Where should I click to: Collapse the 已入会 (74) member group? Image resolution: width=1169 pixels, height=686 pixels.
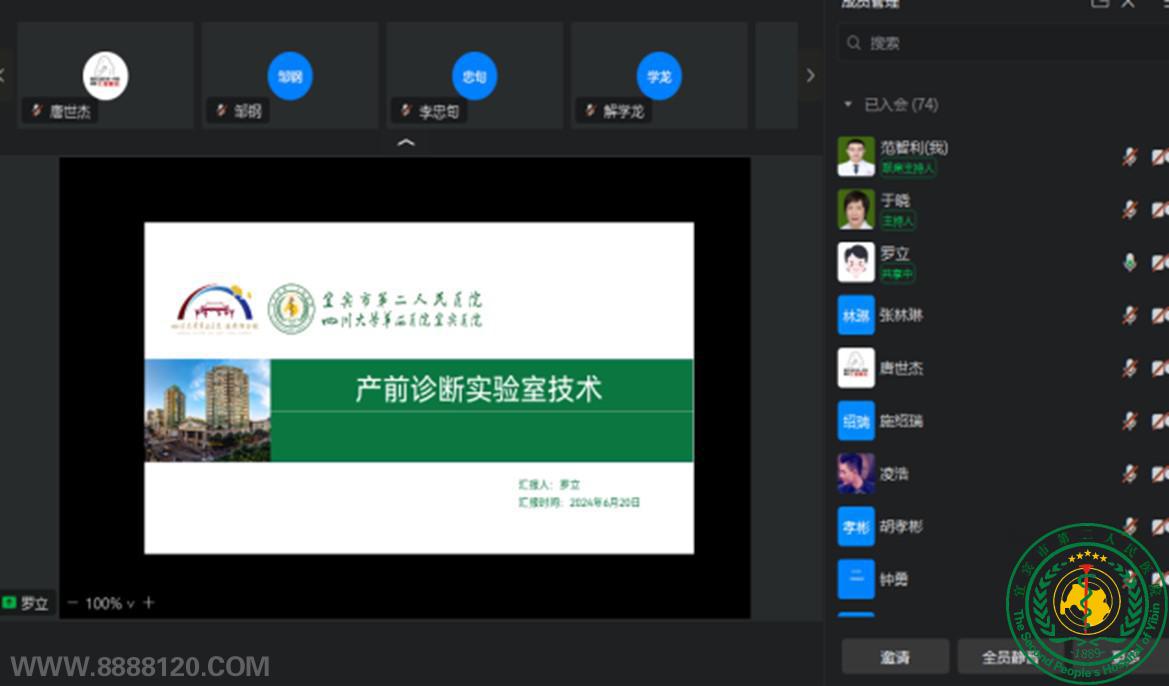click(x=848, y=104)
